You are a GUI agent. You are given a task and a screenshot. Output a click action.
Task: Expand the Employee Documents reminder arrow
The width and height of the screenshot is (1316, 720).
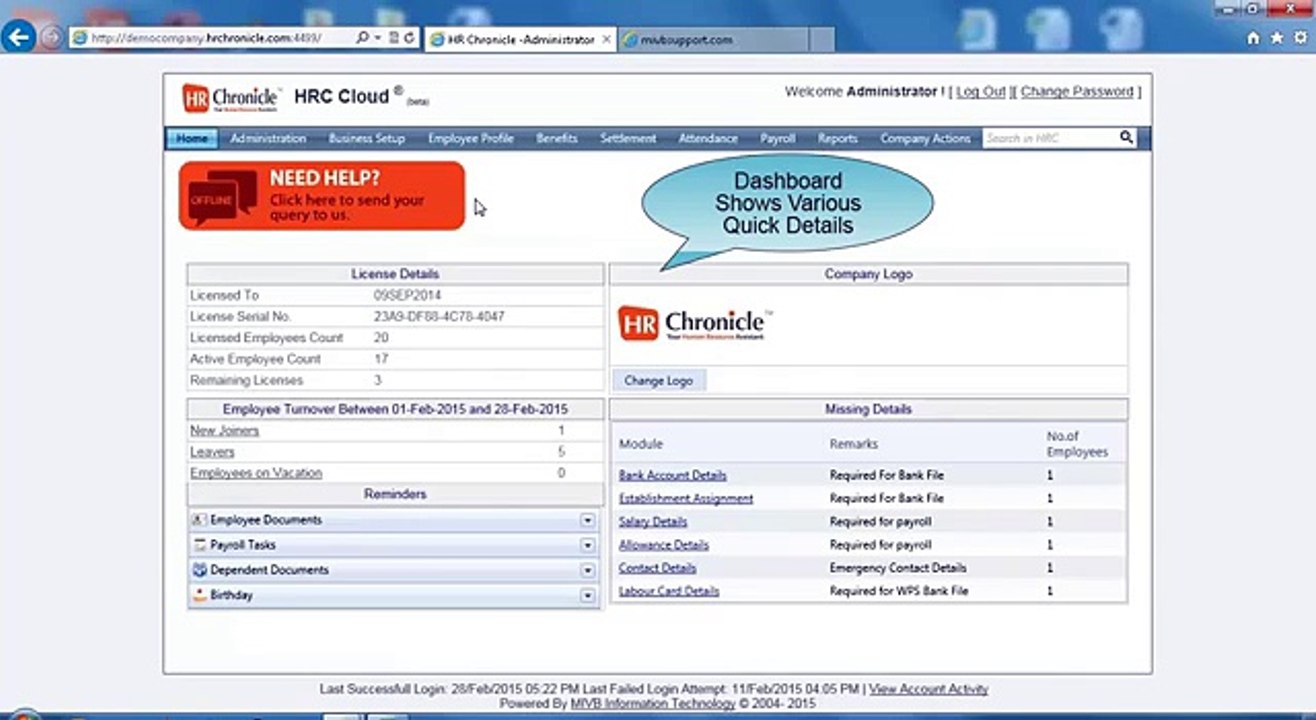click(588, 520)
